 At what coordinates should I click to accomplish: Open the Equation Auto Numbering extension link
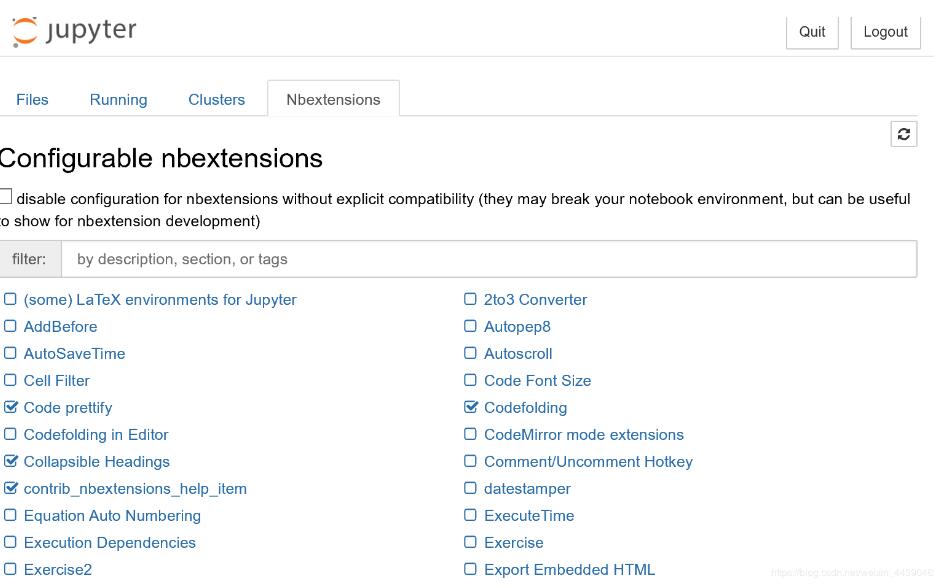pyautogui.click(x=112, y=515)
